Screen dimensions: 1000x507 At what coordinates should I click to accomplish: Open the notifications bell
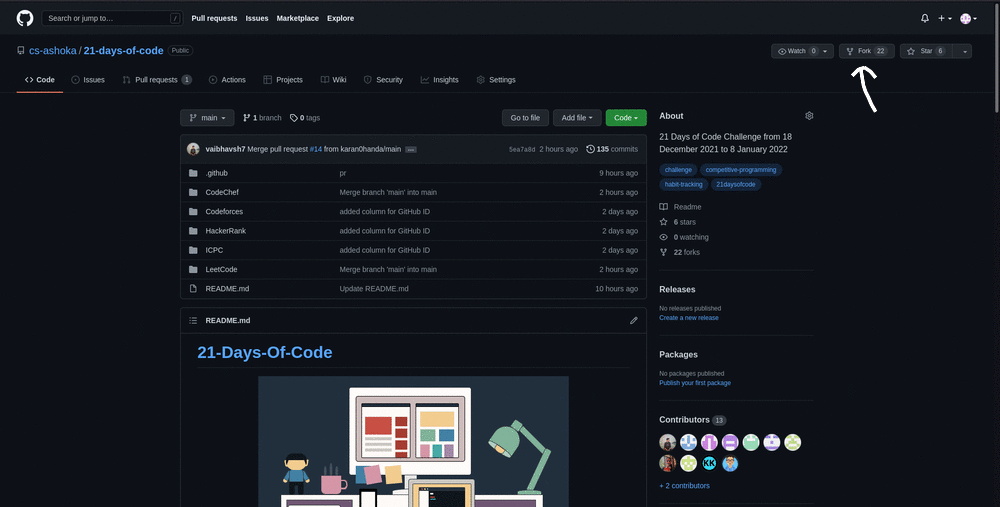tap(925, 18)
